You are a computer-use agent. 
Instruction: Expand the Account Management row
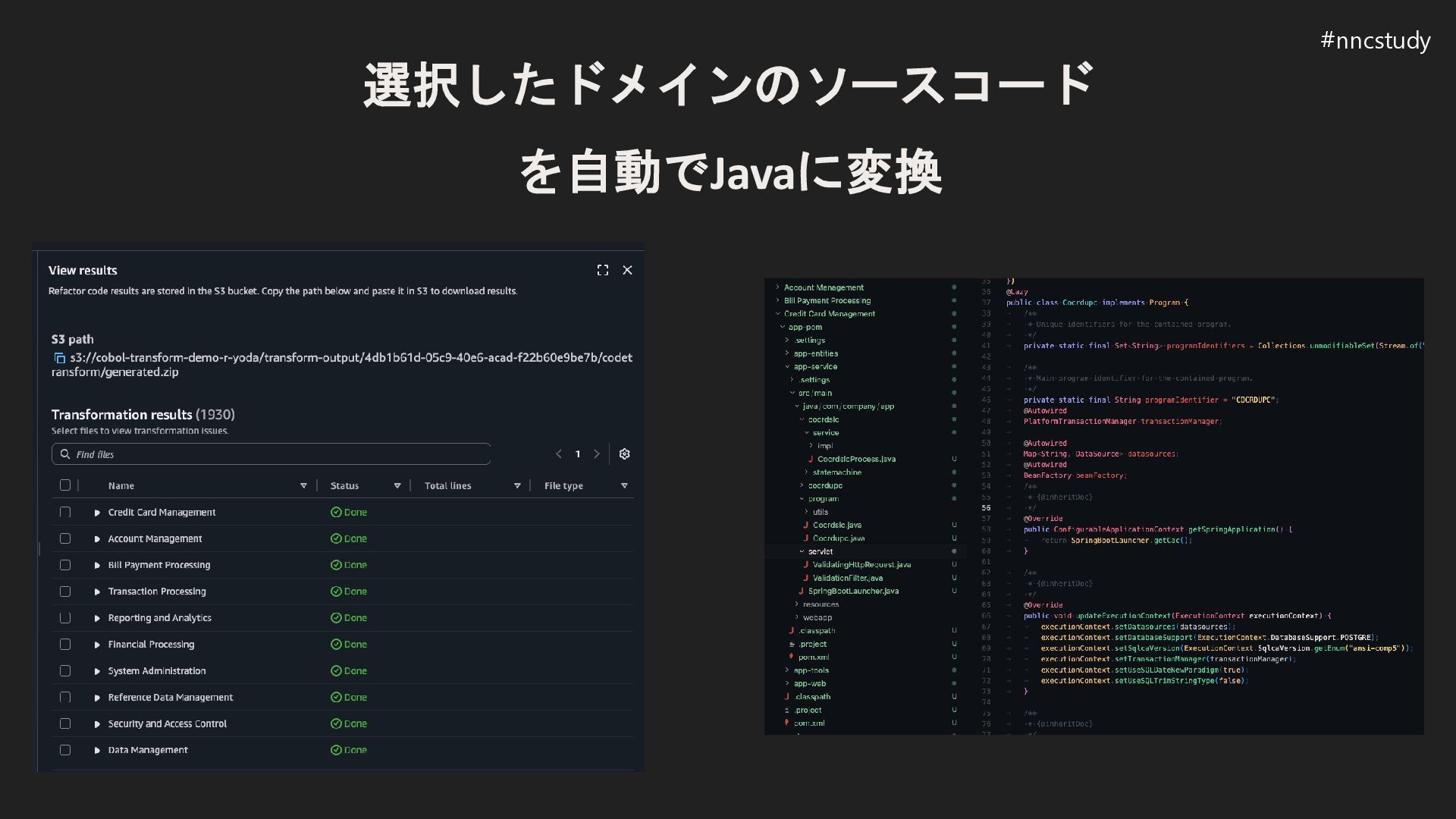tap(97, 539)
